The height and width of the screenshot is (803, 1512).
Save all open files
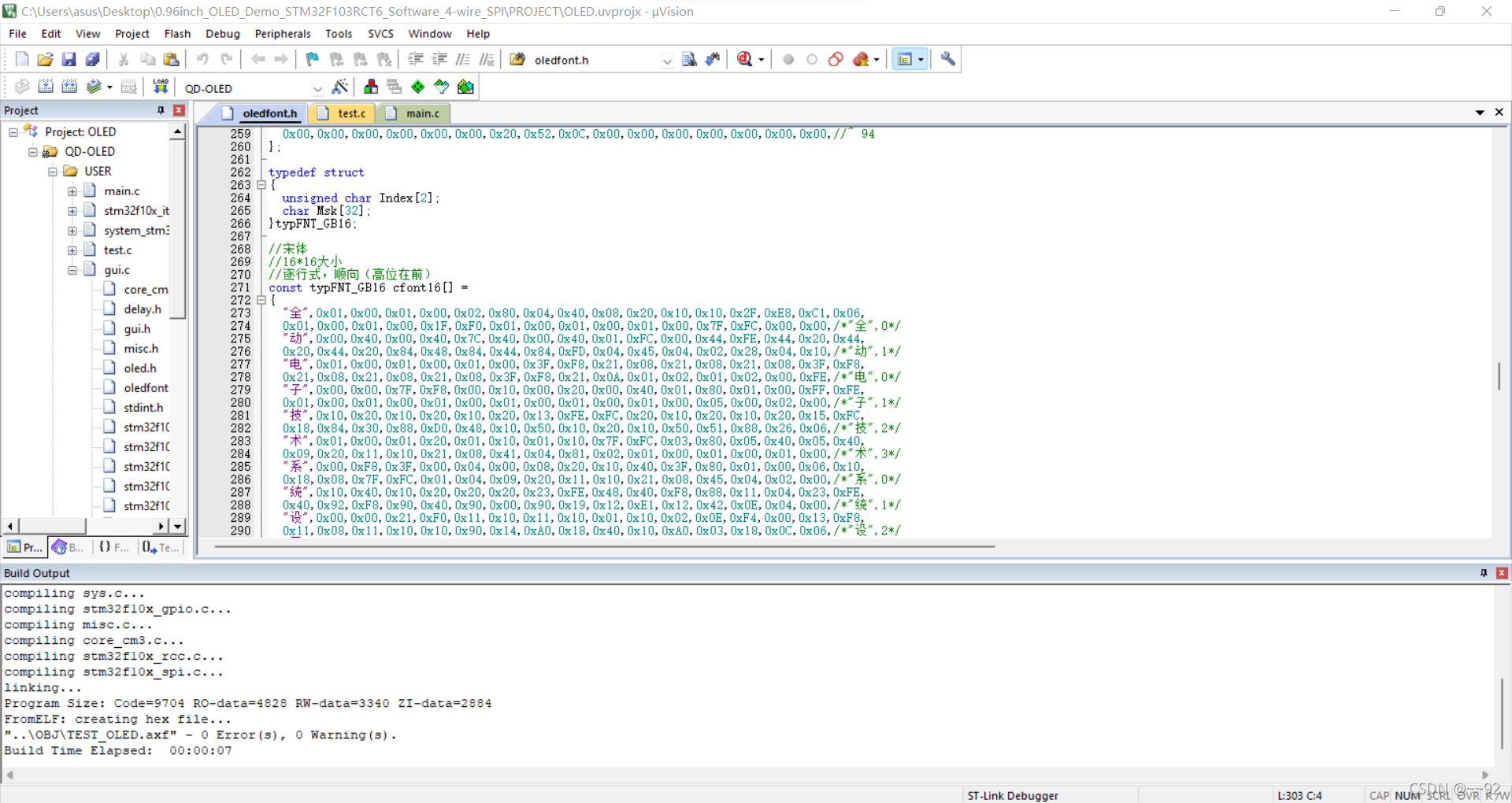93,59
